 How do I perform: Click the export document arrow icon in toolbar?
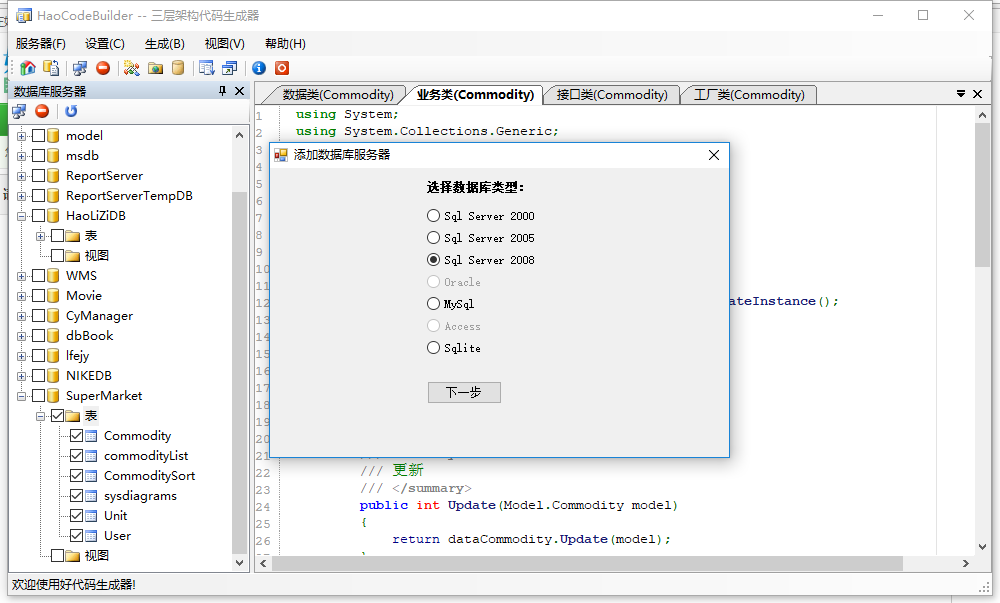206,68
